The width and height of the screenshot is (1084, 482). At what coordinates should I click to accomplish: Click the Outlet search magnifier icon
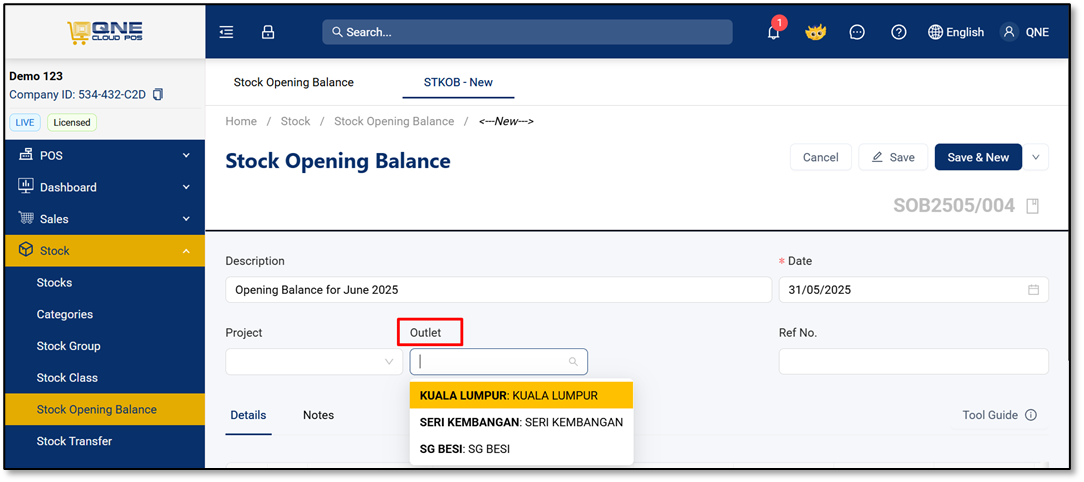[x=573, y=362]
